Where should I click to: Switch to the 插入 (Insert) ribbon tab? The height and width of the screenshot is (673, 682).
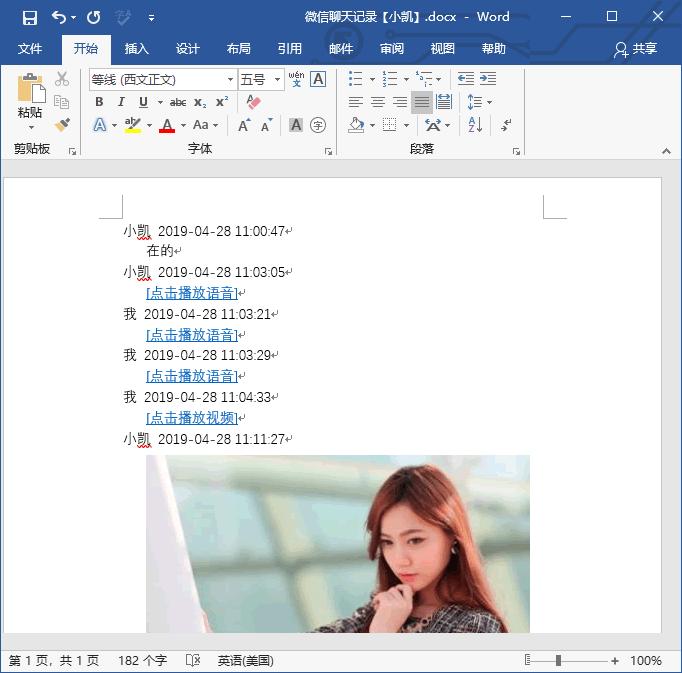point(136,49)
